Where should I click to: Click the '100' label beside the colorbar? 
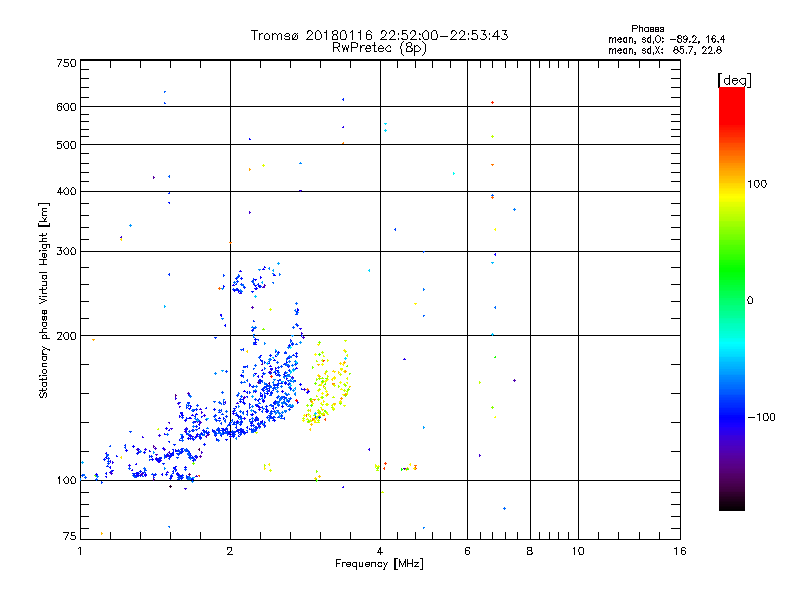click(x=757, y=184)
